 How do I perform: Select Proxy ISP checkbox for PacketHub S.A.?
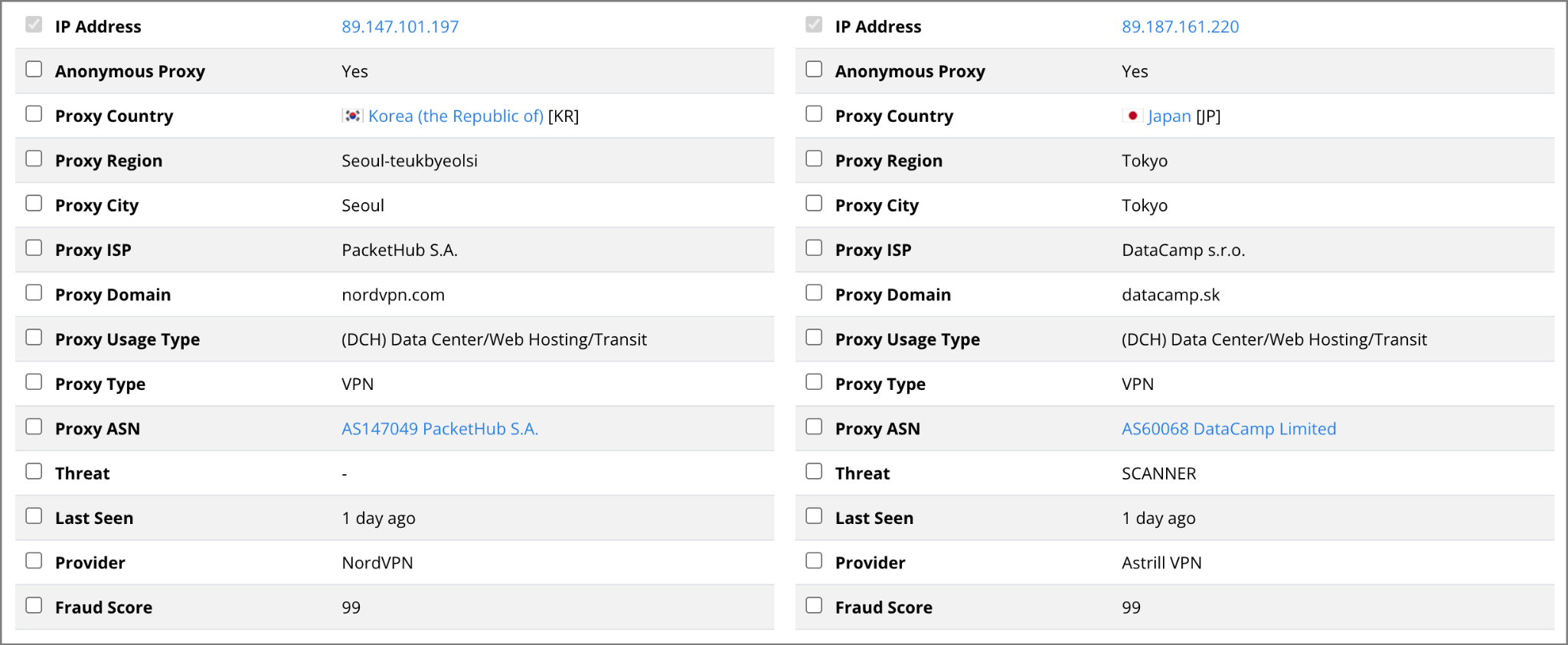coord(34,247)
